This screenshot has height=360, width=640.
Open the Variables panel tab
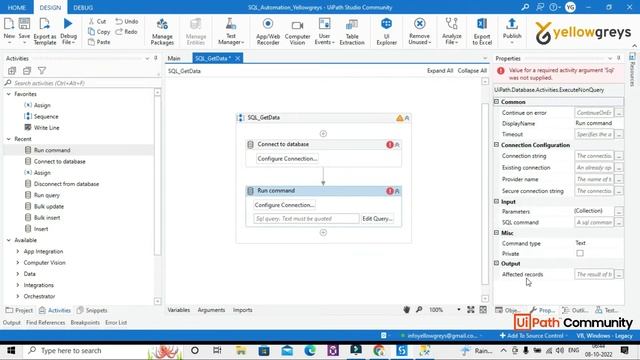click(178, 310)
